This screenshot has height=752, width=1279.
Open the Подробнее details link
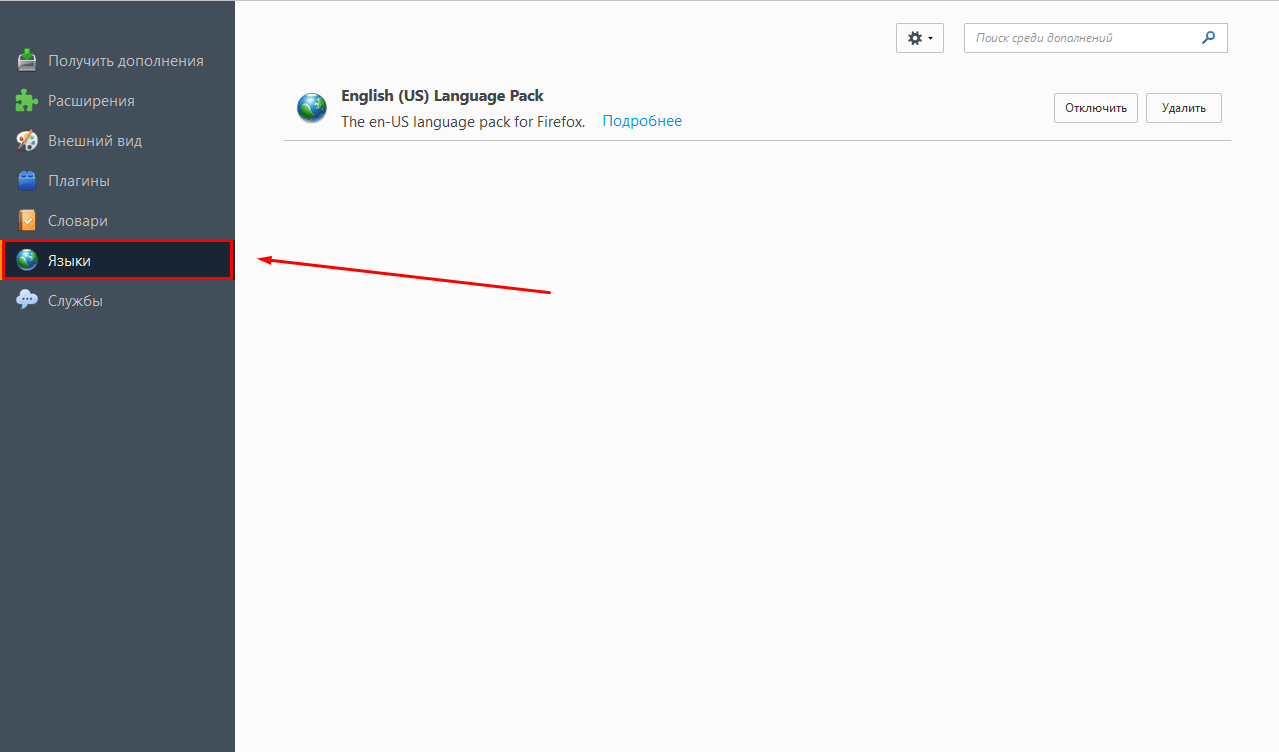click(642, 121)
